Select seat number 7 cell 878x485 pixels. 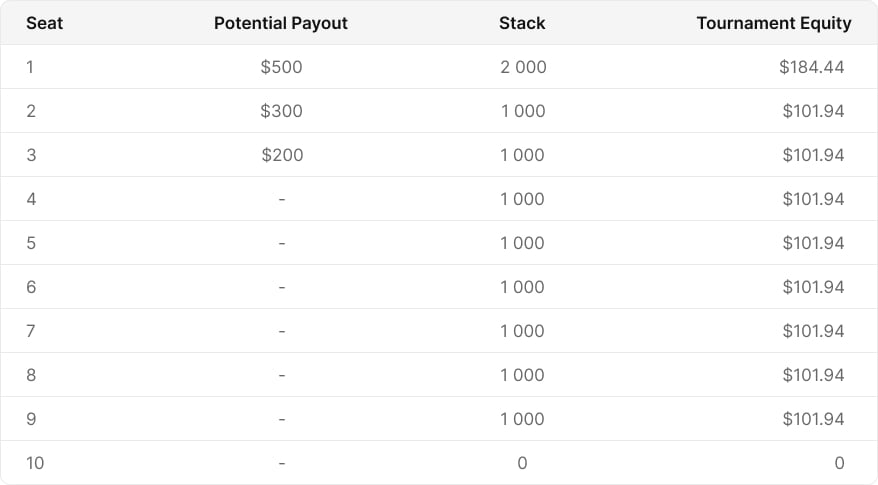(x=31, y=331)
